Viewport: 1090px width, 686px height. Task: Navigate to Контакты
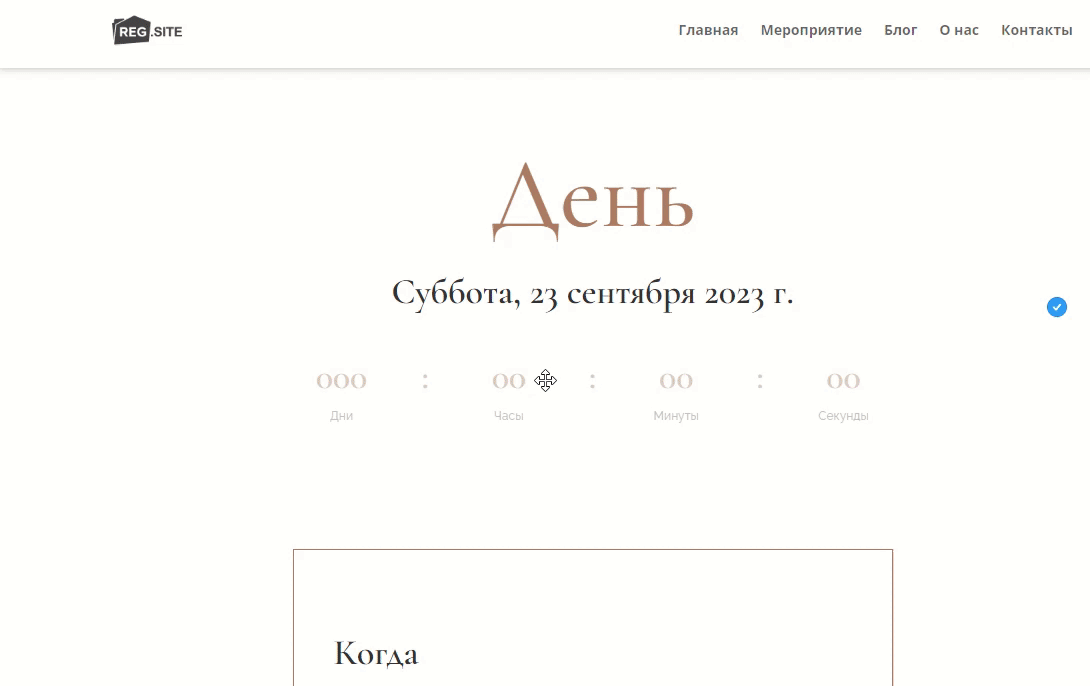click(x=1036, y=30)
